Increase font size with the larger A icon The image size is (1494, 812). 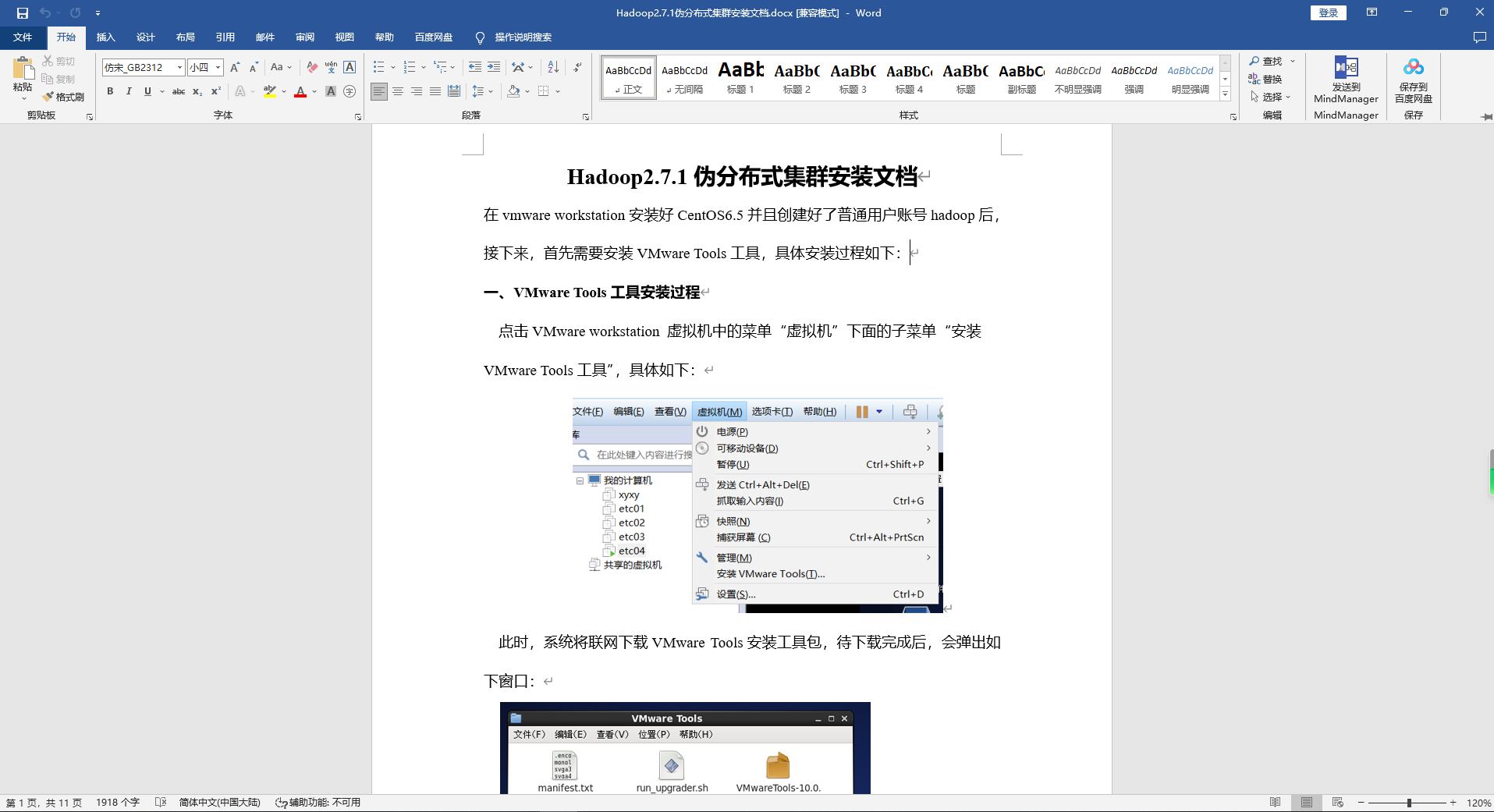click(235, 67)
